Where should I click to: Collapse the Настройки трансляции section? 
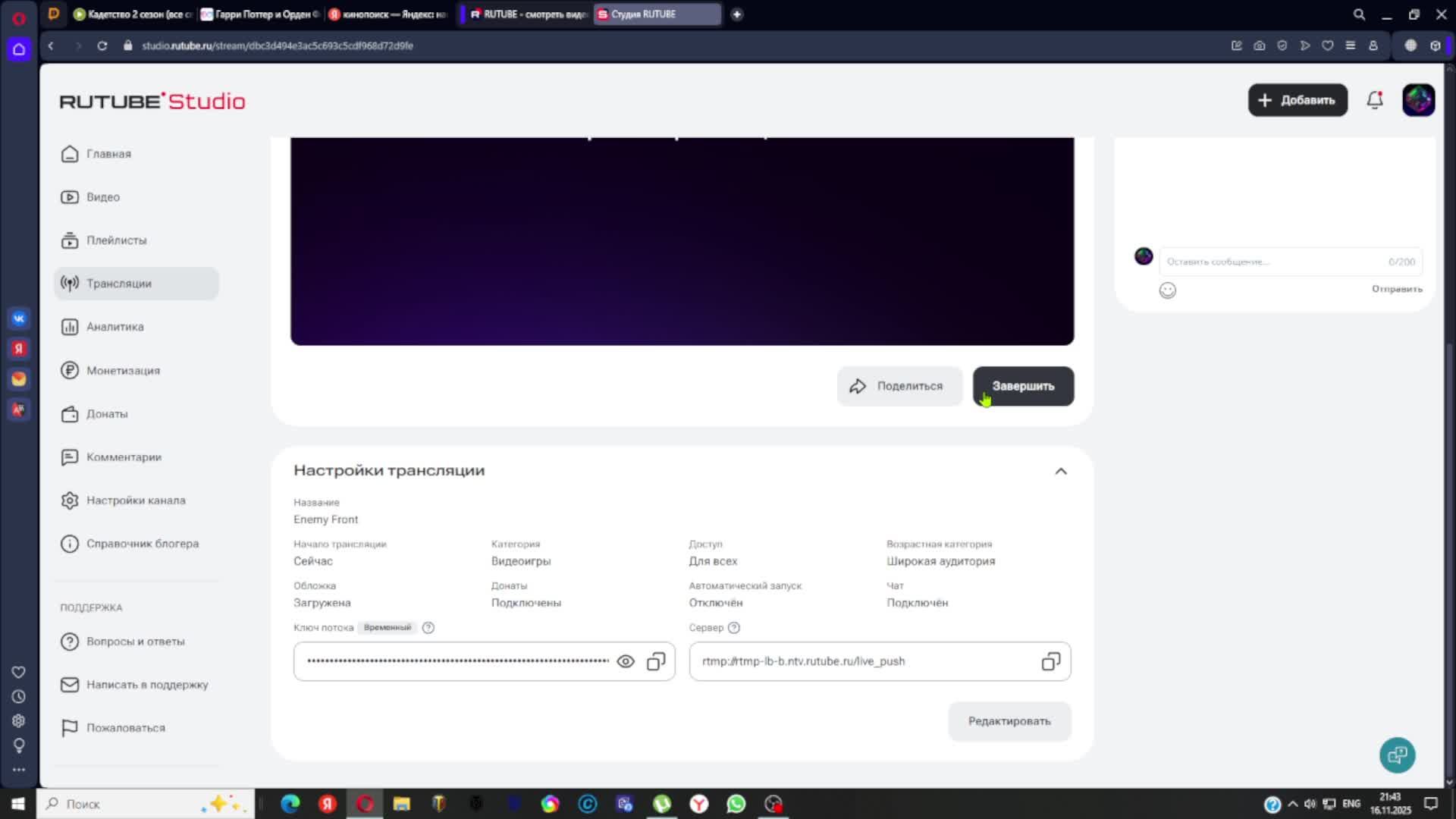(1061, 471)
